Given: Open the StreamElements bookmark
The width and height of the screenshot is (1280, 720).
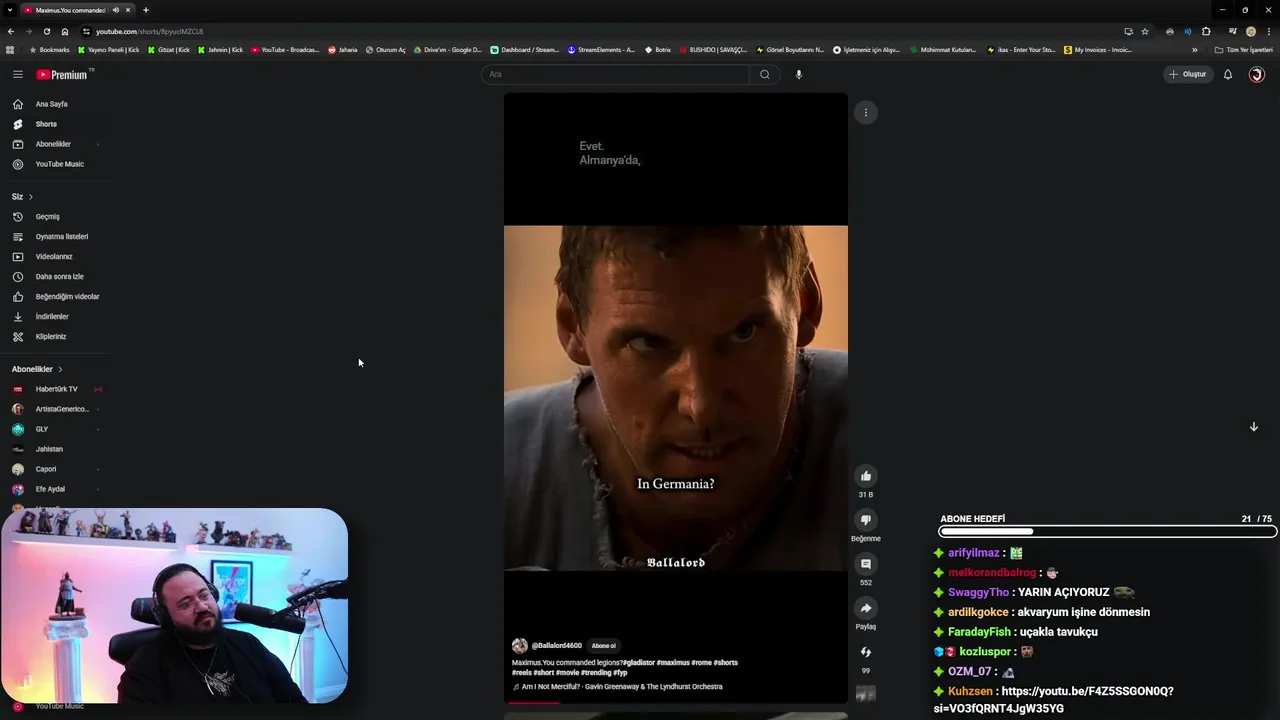Looking at the screenshot, I should click(x=600, y=50).
